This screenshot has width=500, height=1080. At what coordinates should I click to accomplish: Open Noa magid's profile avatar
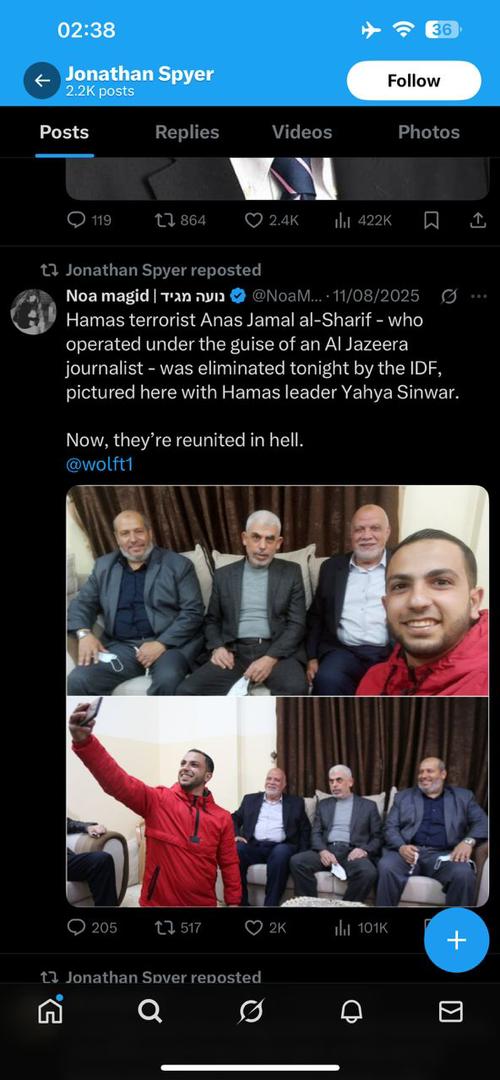pos(33,312)
